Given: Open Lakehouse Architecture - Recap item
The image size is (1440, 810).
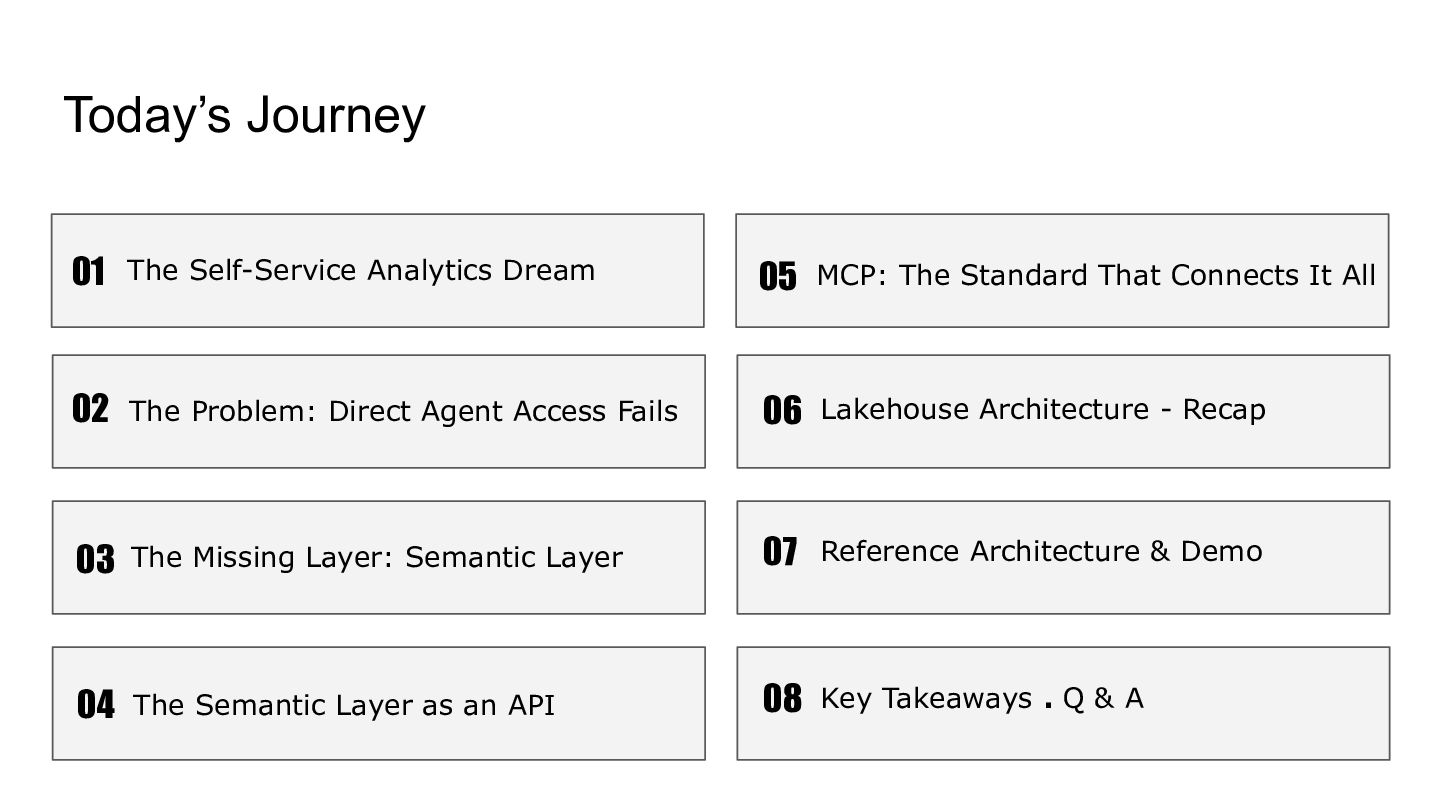Looking at the screenshot, I should pyautogui.click(x=1043, y=409).
